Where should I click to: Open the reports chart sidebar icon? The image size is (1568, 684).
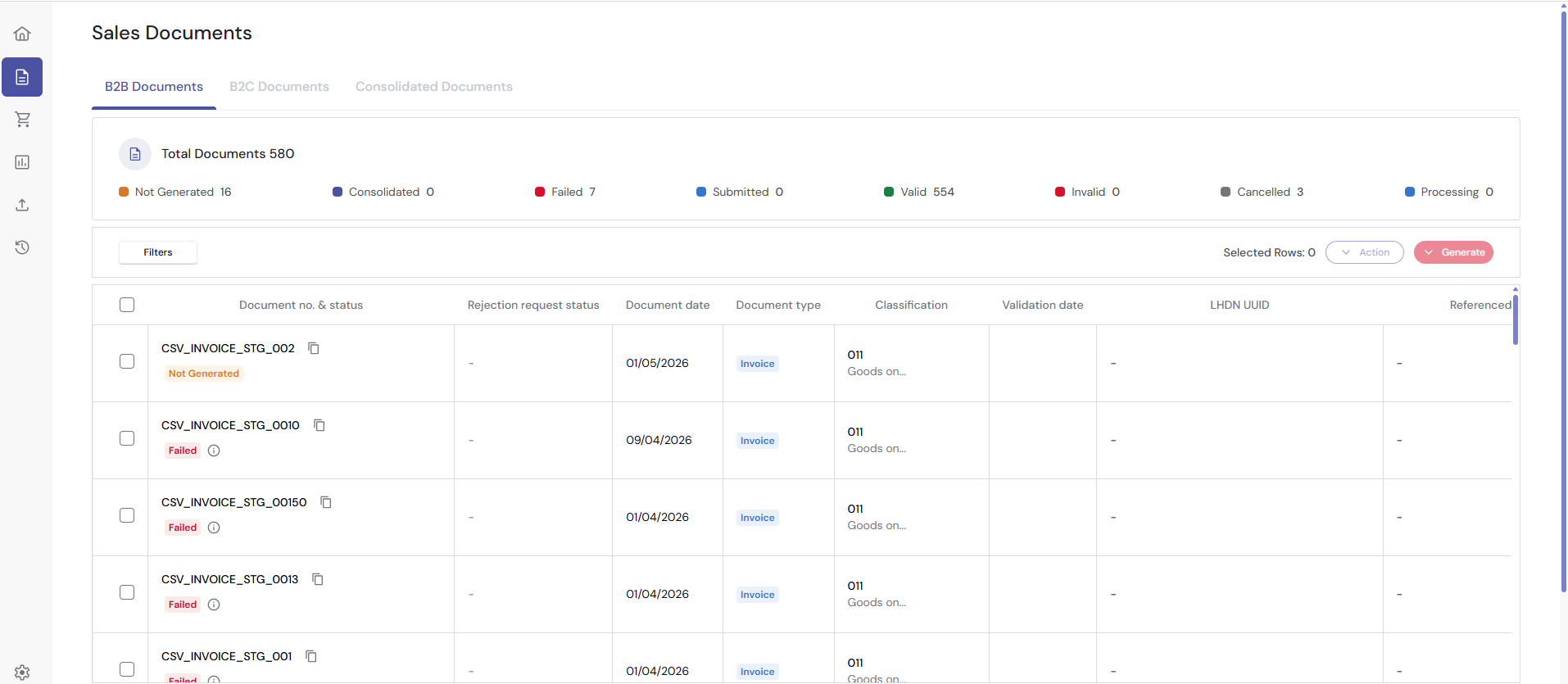point(22,162)
